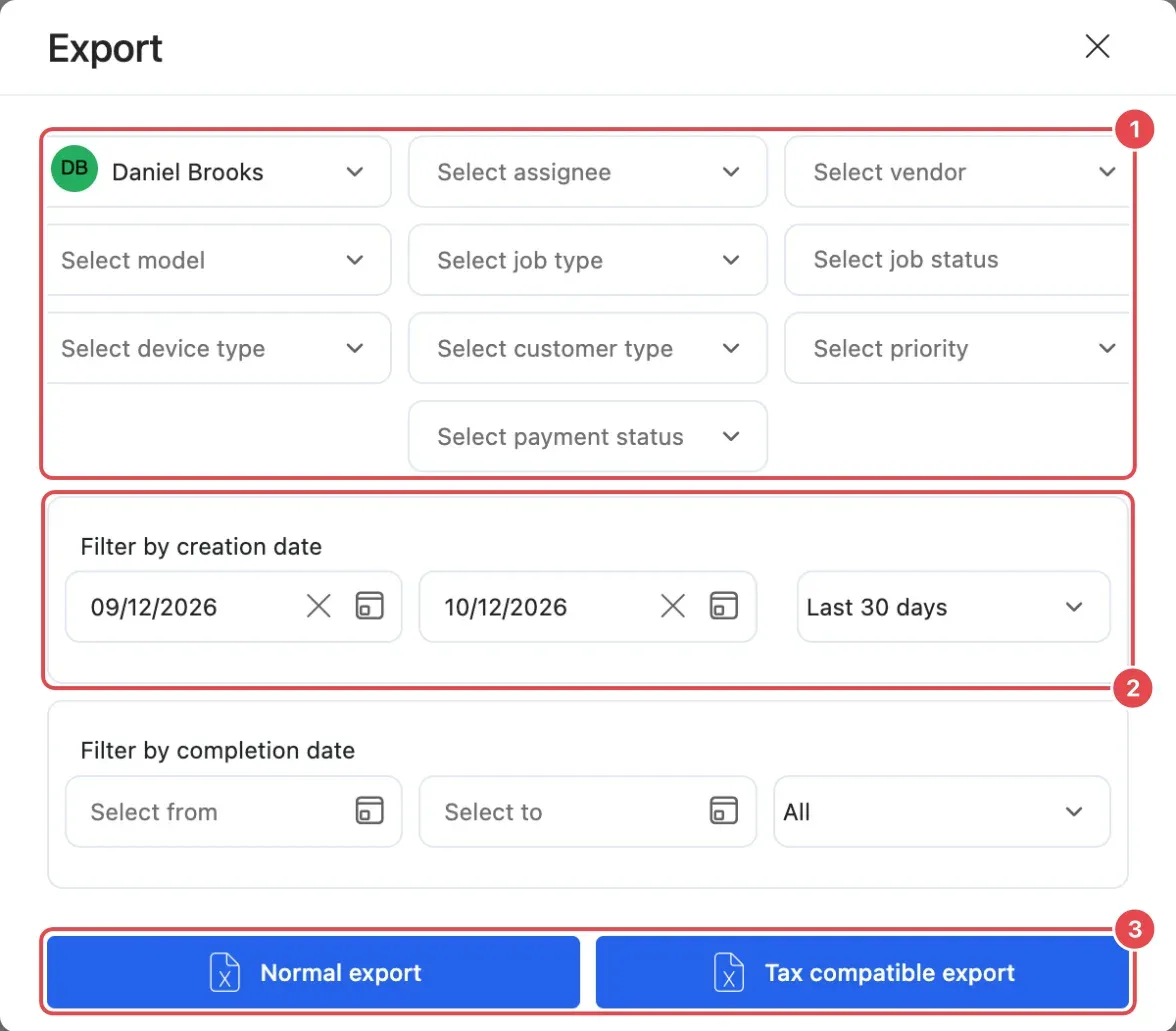This screenshot has height=1031, width=1176.
Task: Open the Last 30 days range dropdown
Action: 953,607
